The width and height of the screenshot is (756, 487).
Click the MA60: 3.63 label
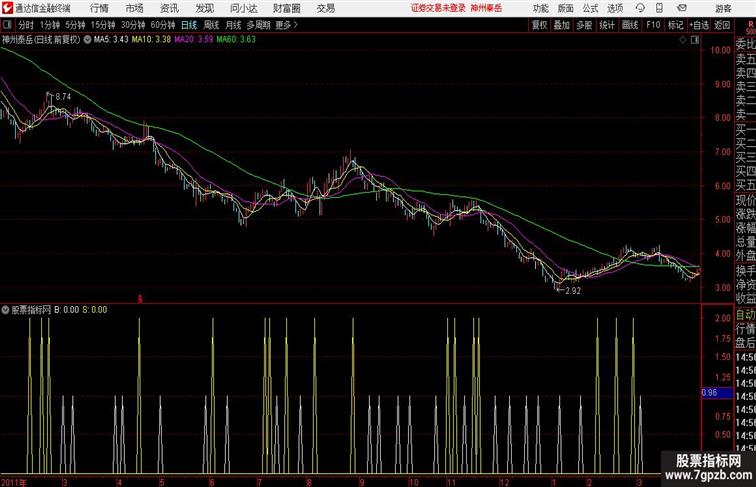click(x=236, y=40)
